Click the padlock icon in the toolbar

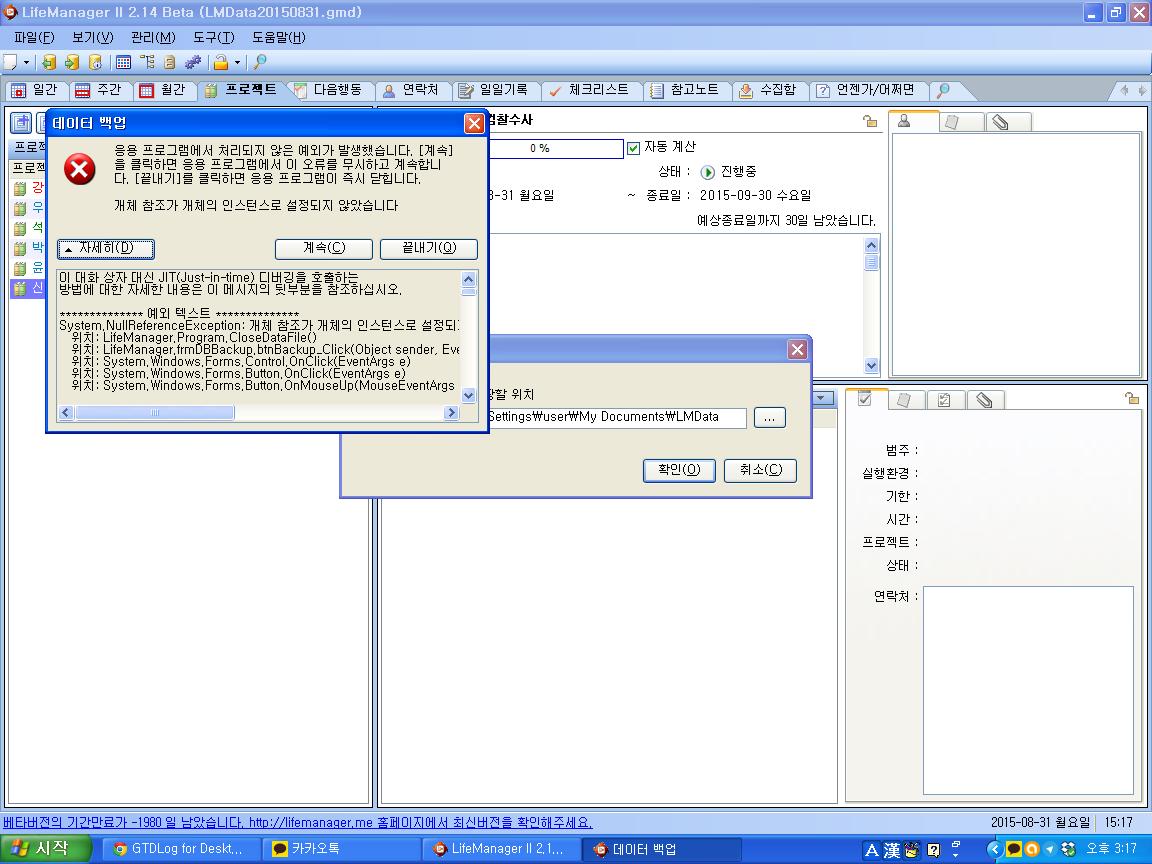[220, 62]
